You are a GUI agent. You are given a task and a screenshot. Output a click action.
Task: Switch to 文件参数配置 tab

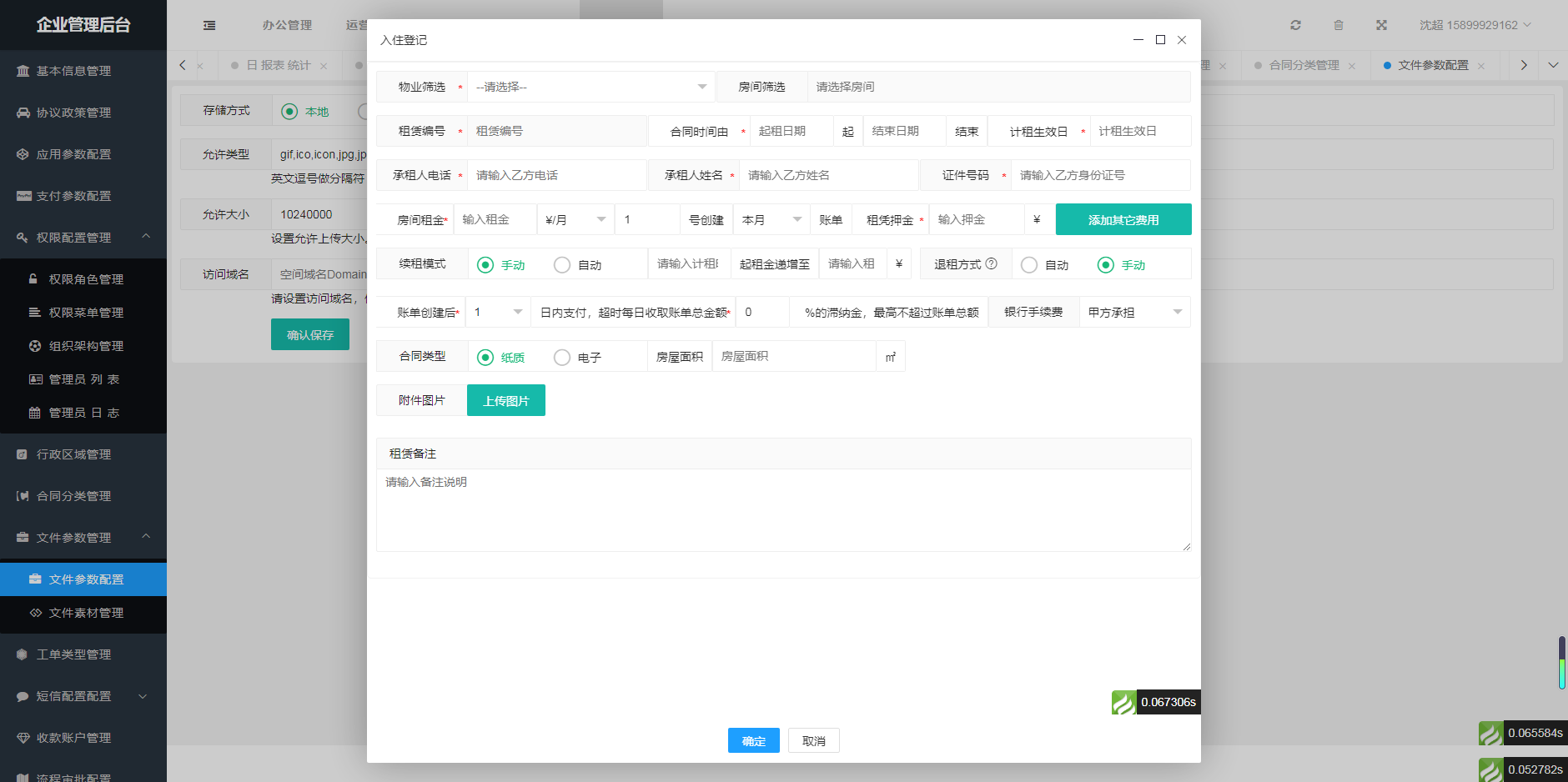(1433, 65)
